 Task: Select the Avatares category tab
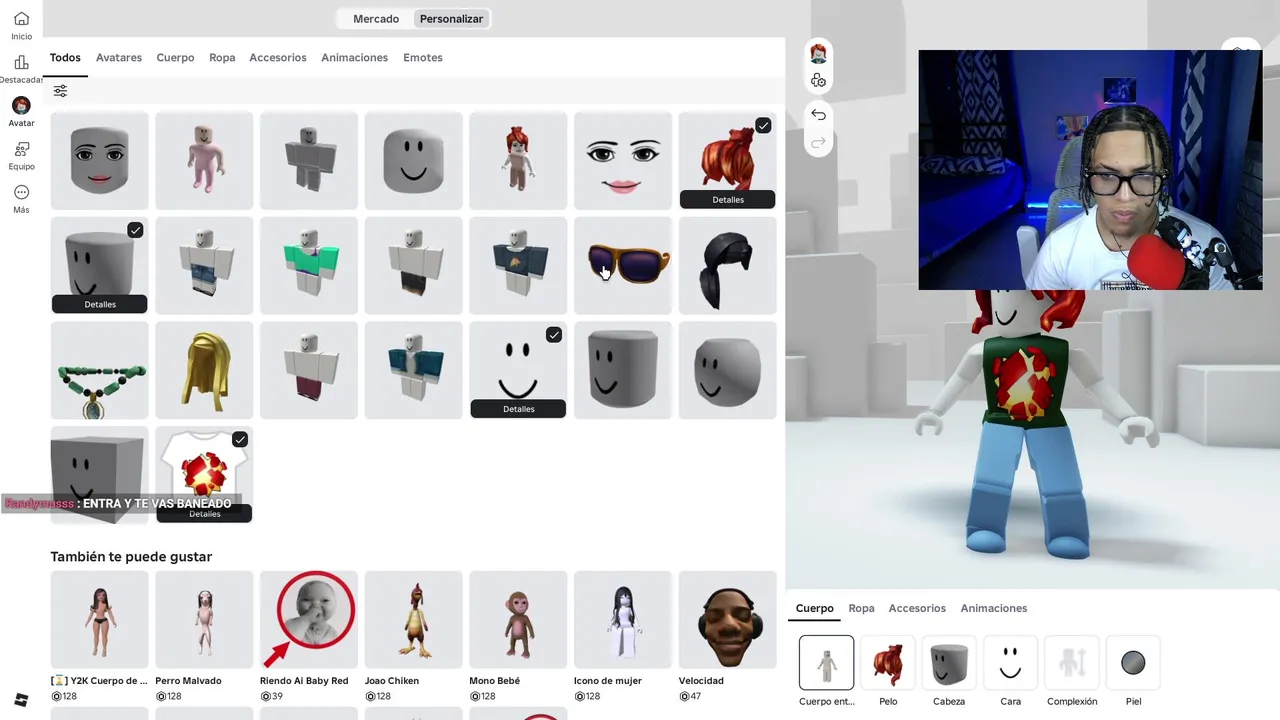click(x=119, y=58)
